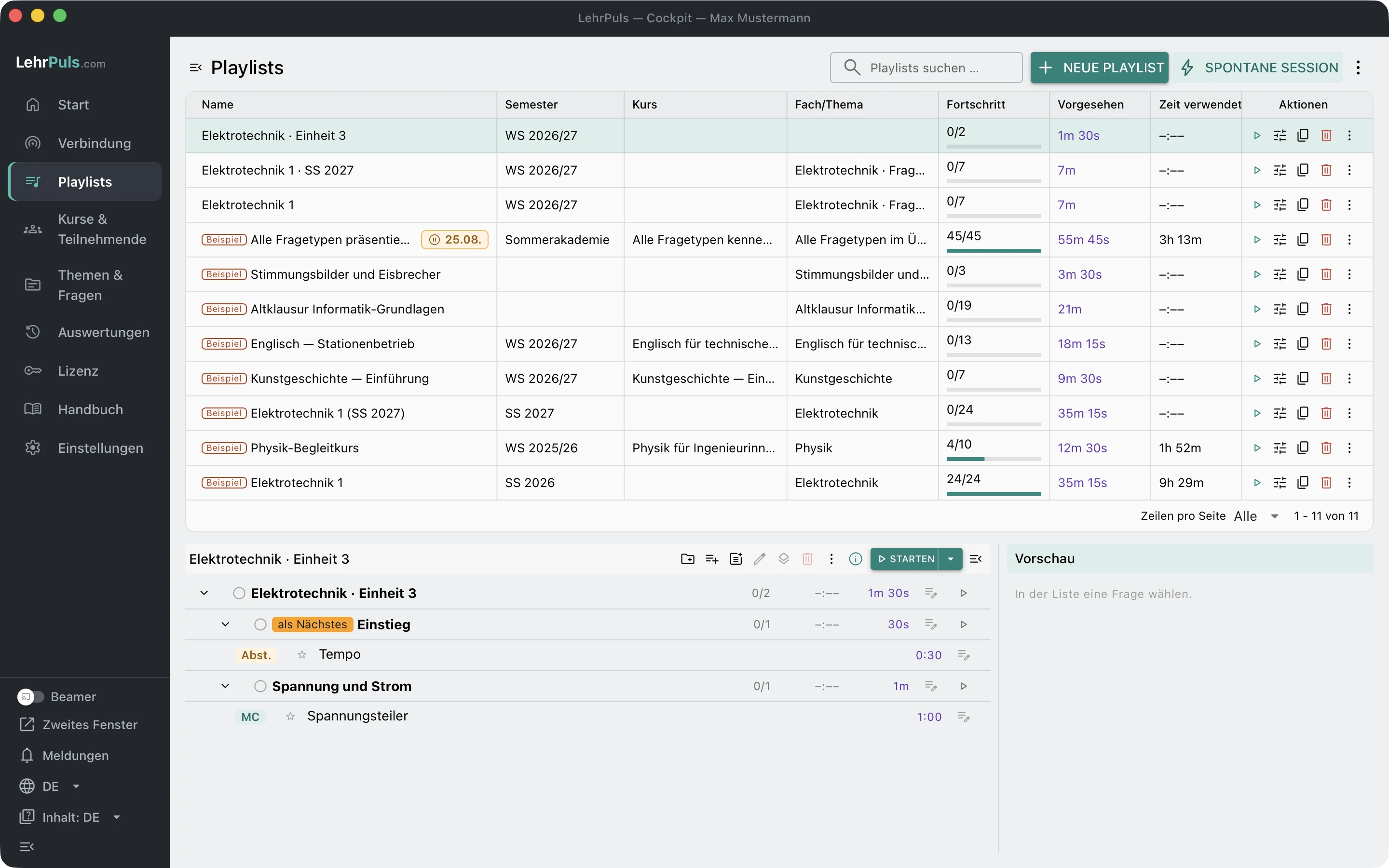Play the Elektrotechnik · Einheit 3 playlist row
This screenshot has width=1389, height=868.
click(x=1257, y=136)
